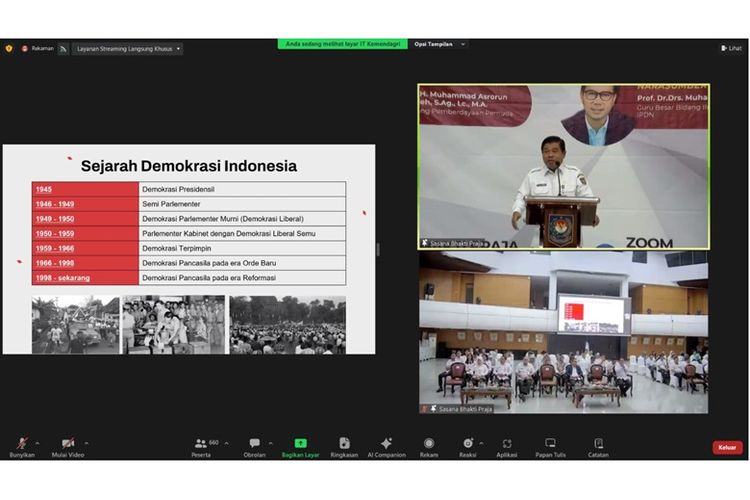Open Aplikasi apps panel
The image size is (750, 500).
tap(506, 444)
